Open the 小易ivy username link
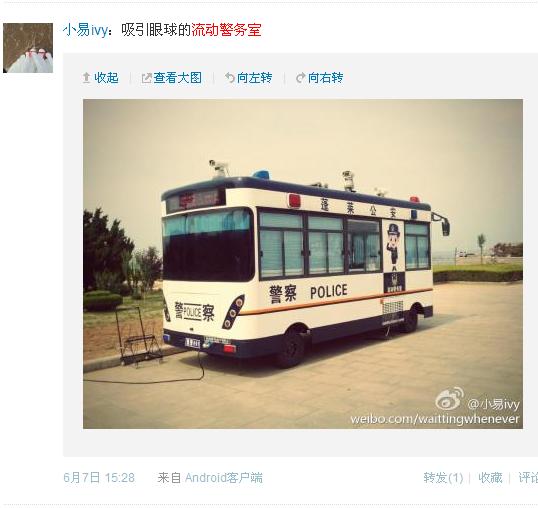This screenshot has height=508, width=538. [x=85, y=30]
